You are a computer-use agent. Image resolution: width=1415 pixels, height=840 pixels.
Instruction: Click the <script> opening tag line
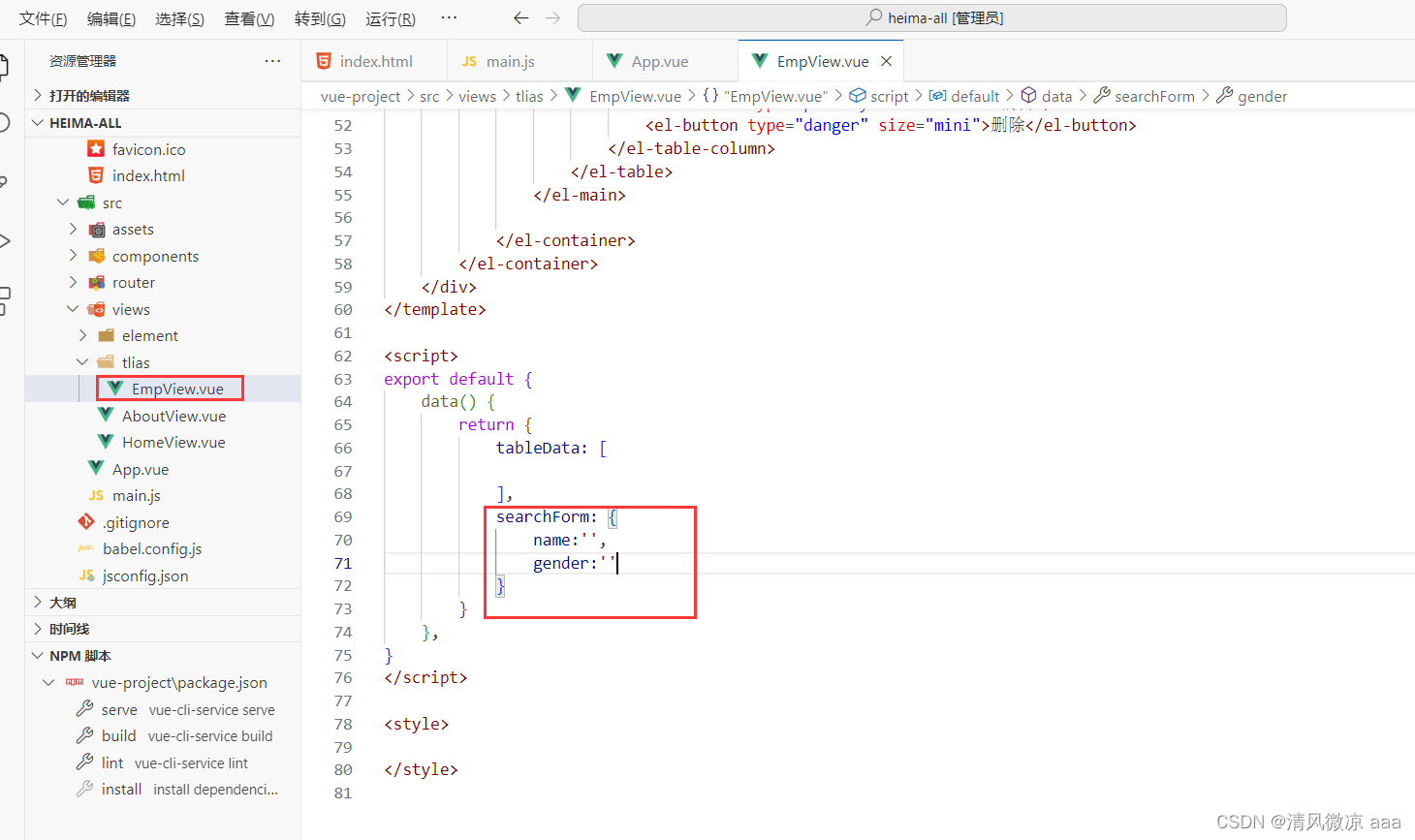click(421, 356)
